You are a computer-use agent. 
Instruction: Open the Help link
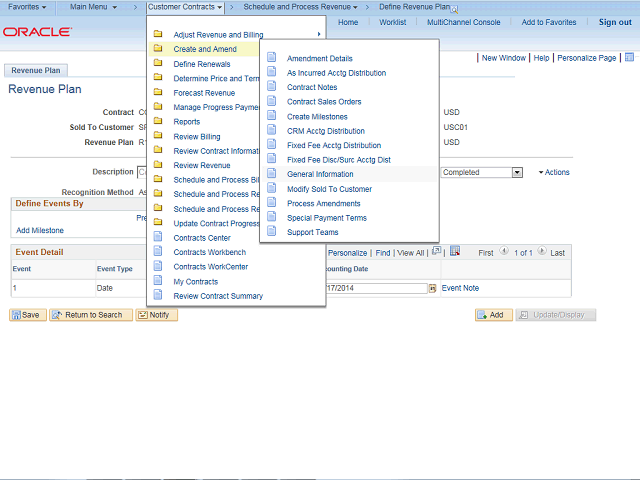click(541, 58)
